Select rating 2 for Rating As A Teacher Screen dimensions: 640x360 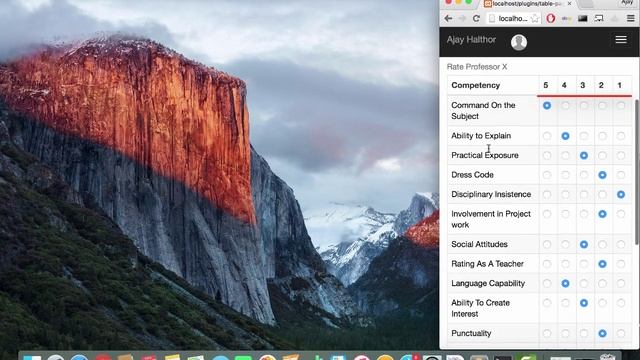602,264
